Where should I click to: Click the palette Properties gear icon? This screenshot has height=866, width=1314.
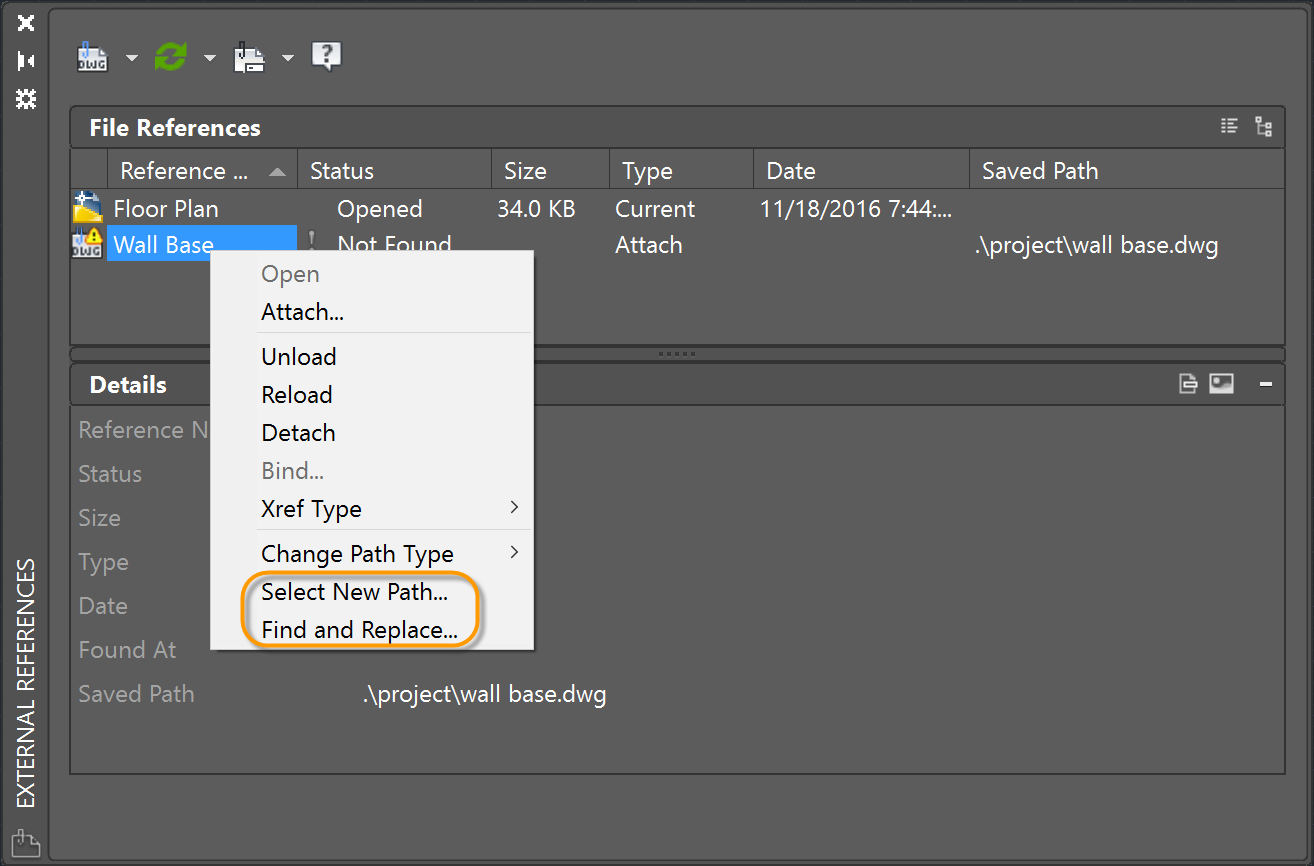[26, 98]
